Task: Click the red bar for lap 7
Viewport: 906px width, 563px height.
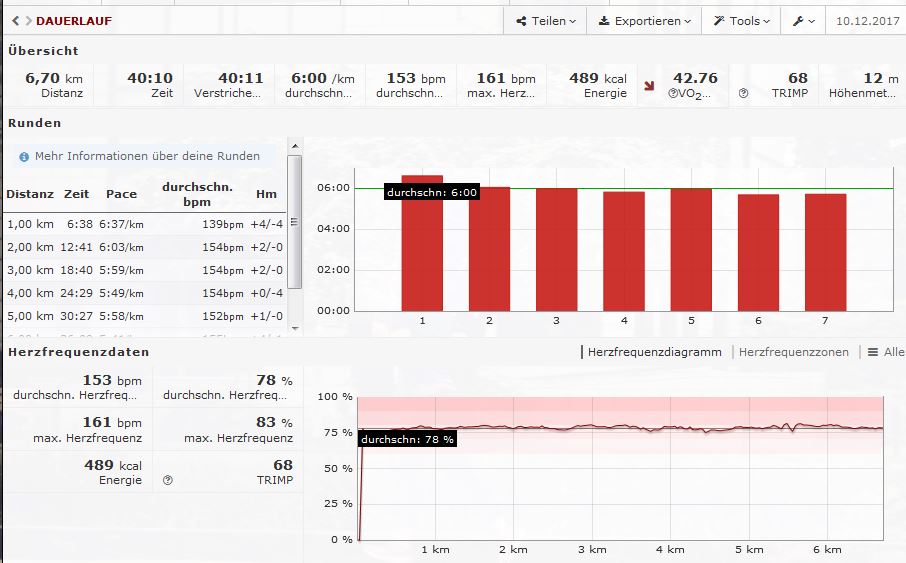Action: 825,252
